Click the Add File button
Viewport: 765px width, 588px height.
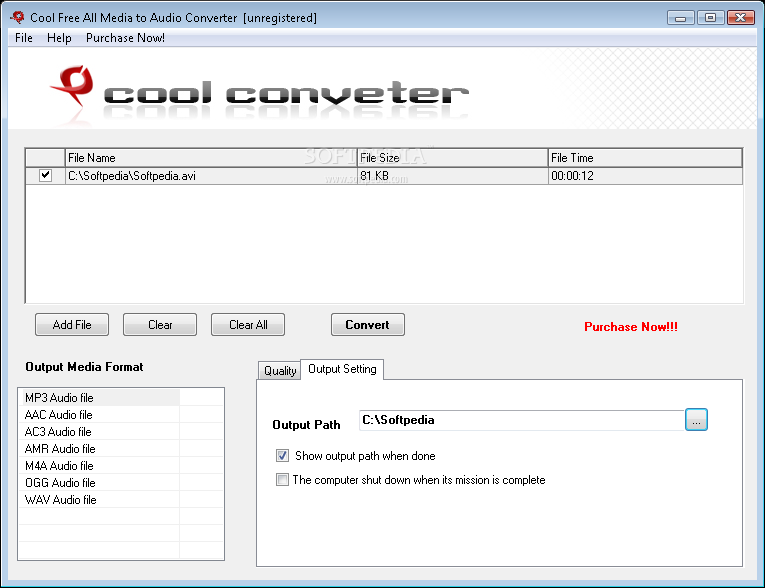(x=72, y=324)
